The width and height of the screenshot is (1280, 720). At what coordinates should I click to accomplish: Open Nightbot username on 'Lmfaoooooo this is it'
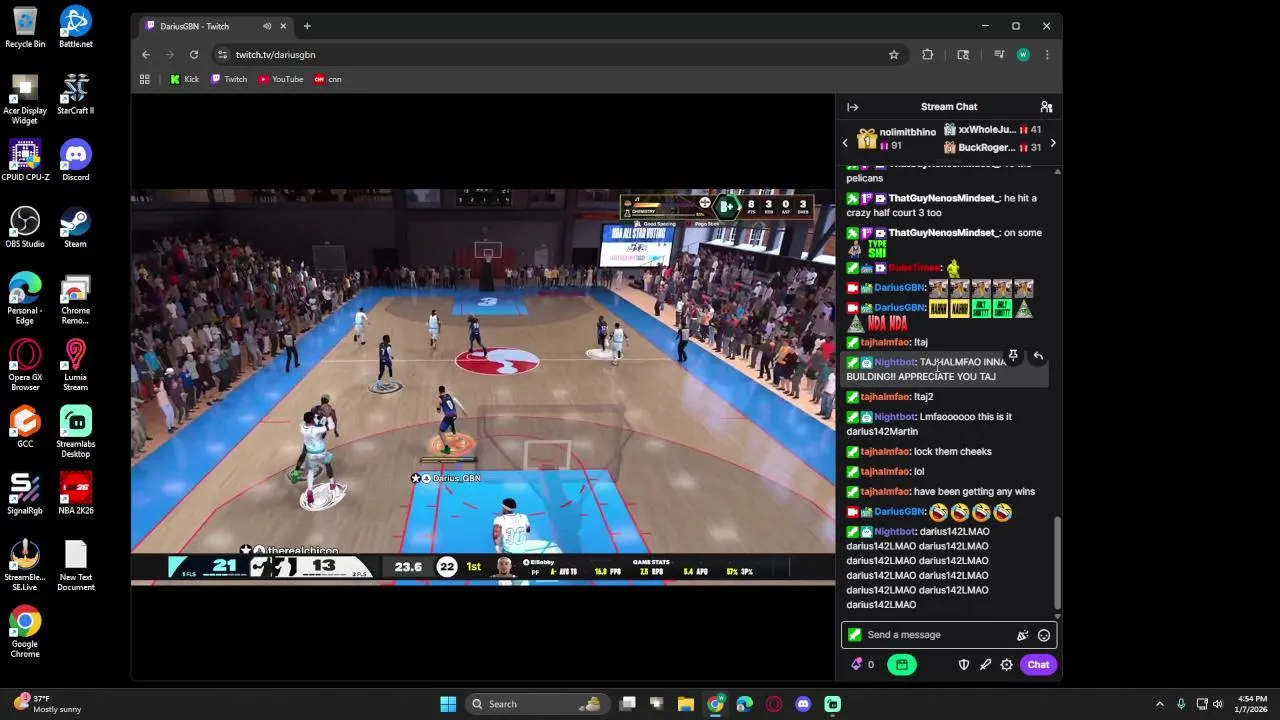pos(894,417)
